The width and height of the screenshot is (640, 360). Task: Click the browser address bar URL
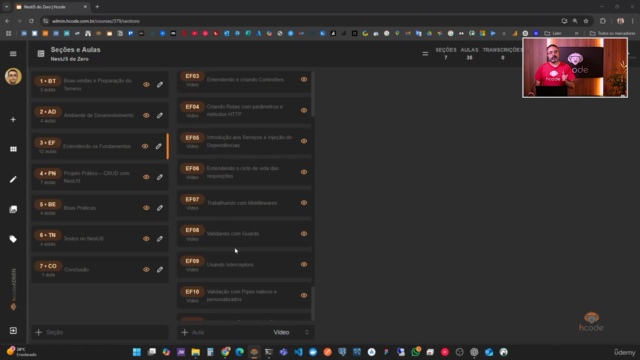[x=96, y=21]
